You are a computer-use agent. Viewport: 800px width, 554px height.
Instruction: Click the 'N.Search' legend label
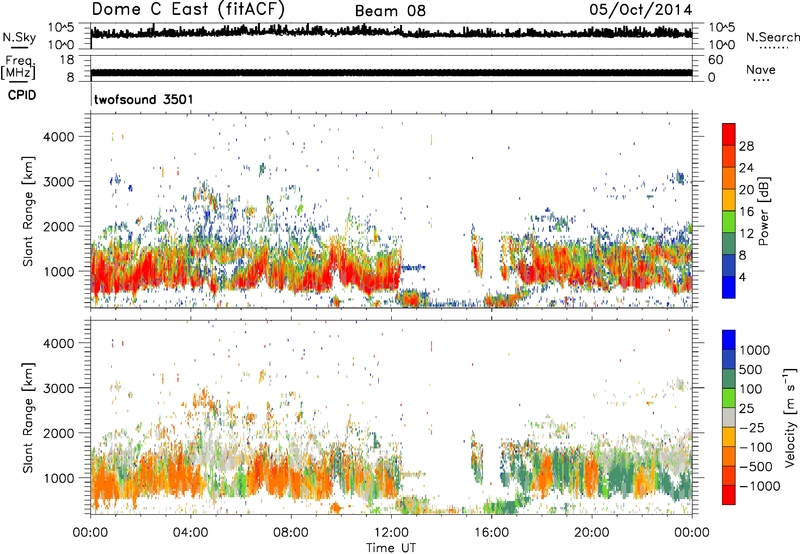773,37
